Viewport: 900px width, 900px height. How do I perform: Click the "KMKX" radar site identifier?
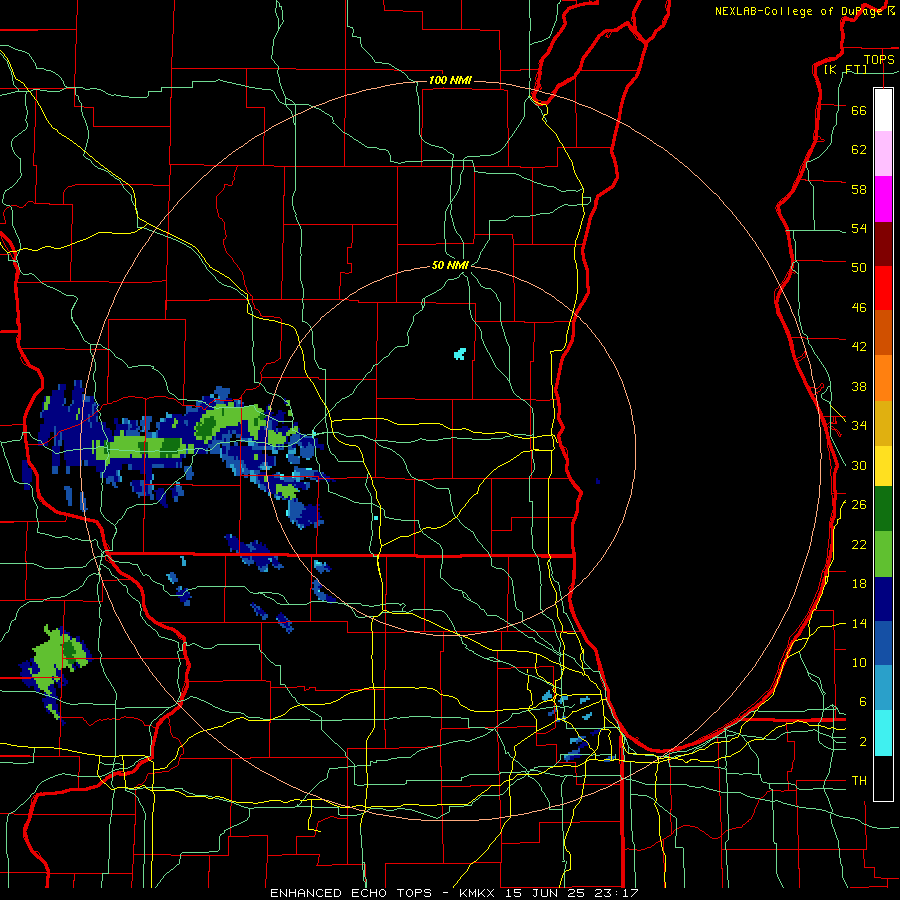point(479,893)
